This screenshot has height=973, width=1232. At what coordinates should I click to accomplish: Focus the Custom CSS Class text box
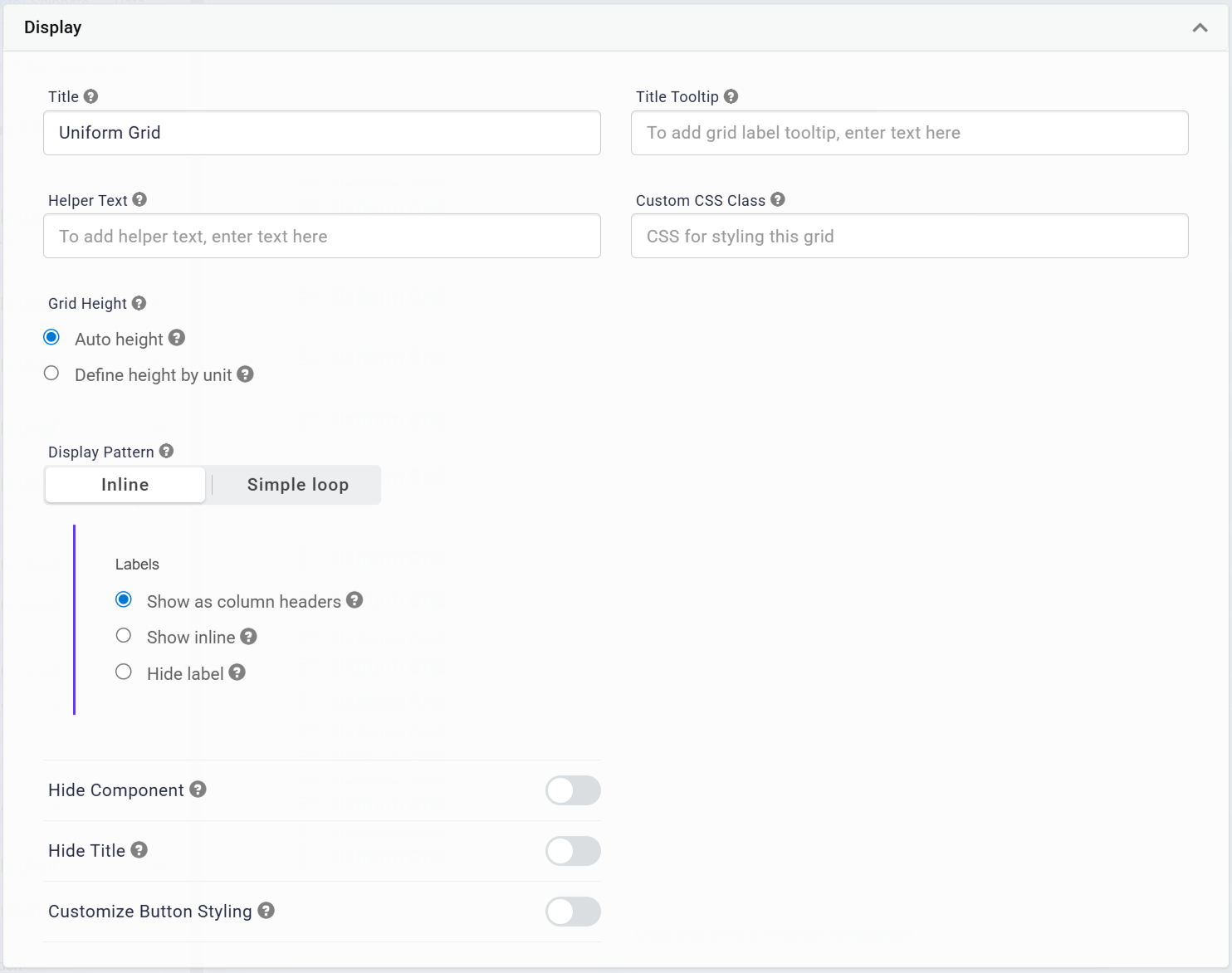tap(909, 237)
